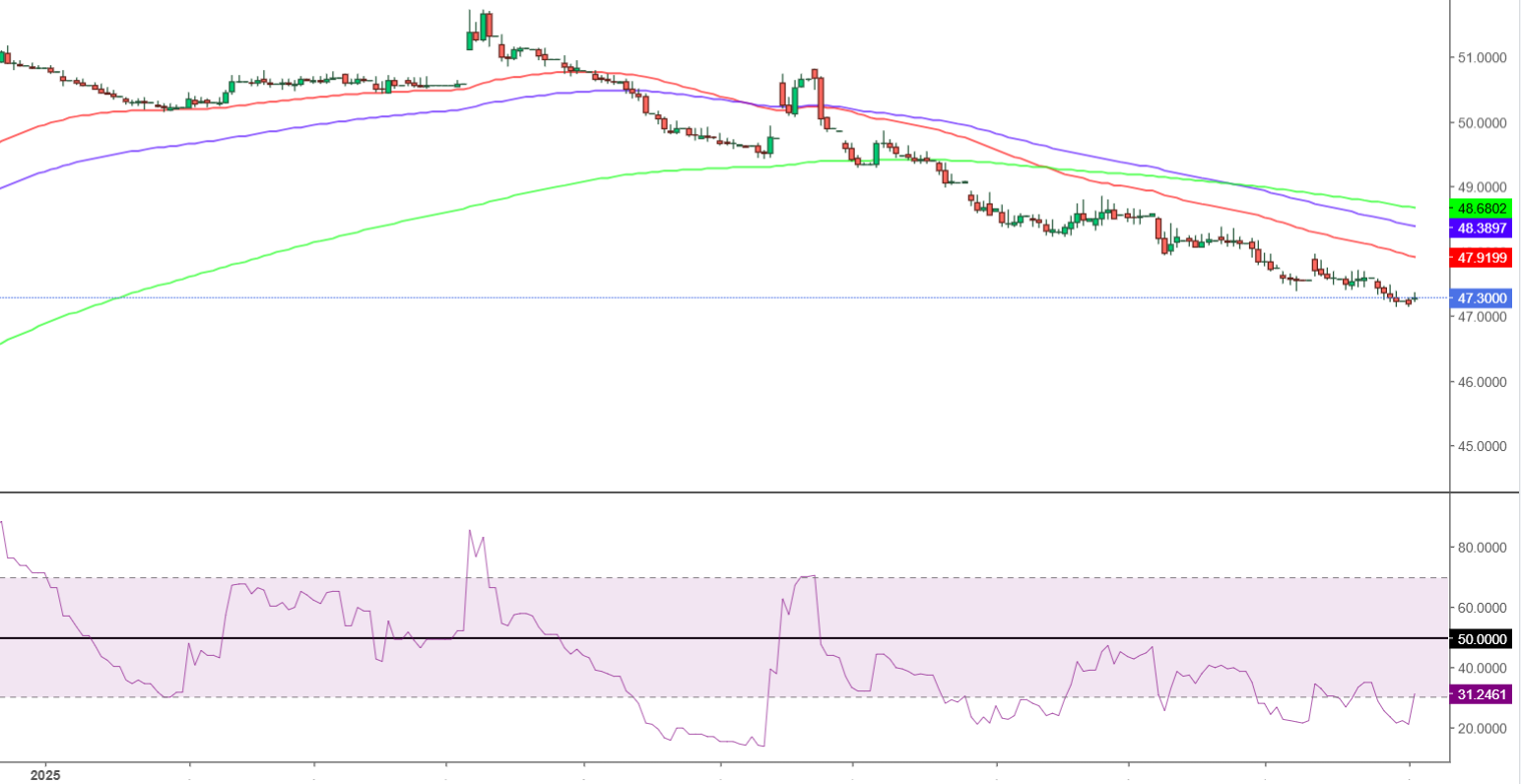Screen dimensions: 1521x784
Task: Click the 51.0000 price axis label
Action: click(x=1482, y=58)
